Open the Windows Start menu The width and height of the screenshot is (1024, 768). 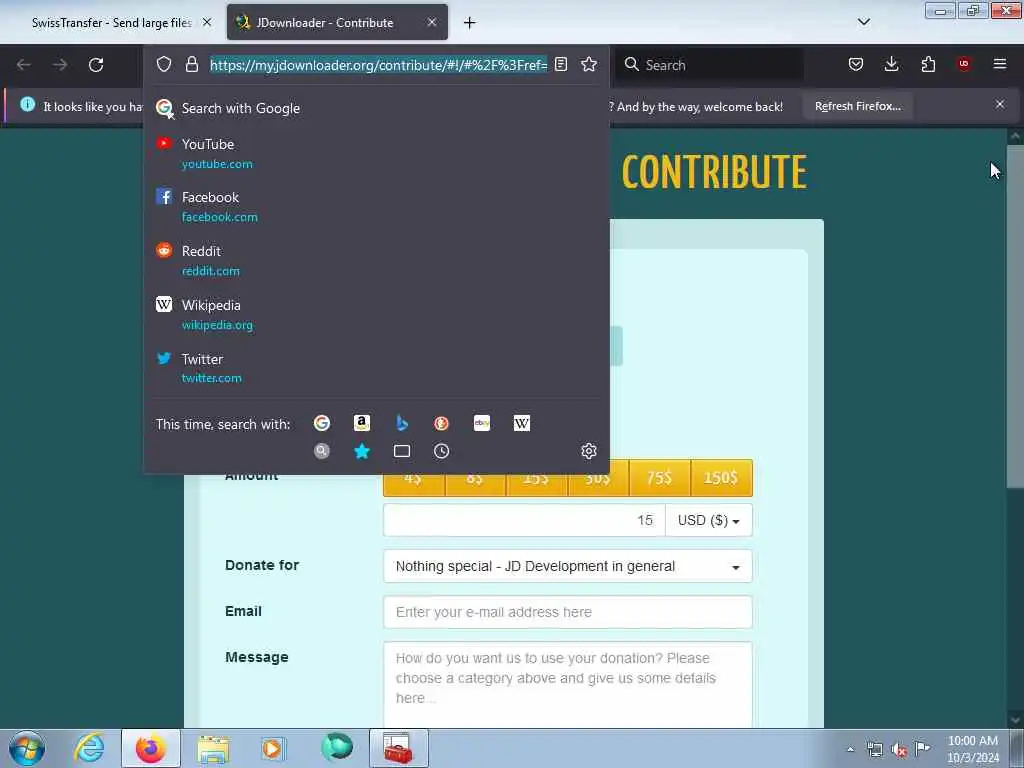pyautogui.click(x=27, y=748)
